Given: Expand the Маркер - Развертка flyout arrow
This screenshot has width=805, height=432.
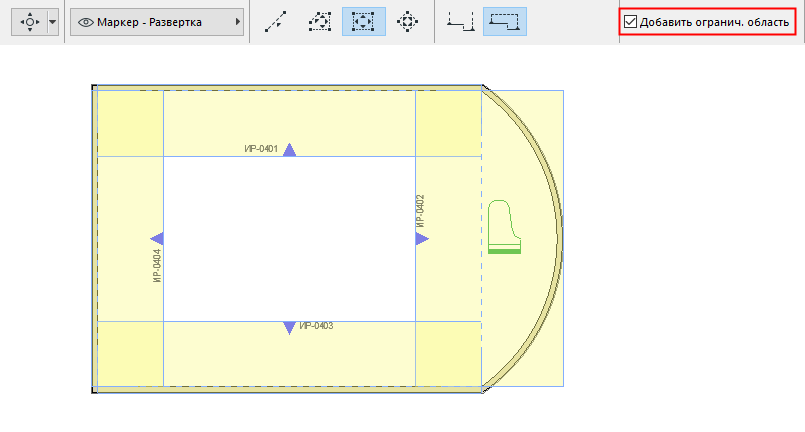Looking at the screenshot, I should (237, 22).
